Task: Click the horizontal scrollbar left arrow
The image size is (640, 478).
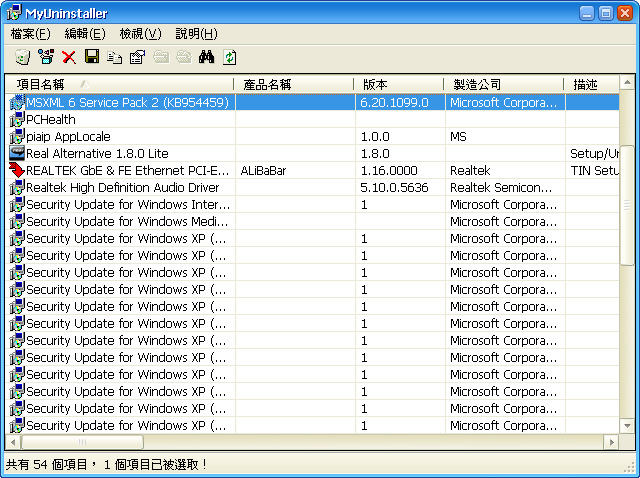Action: 13,442
